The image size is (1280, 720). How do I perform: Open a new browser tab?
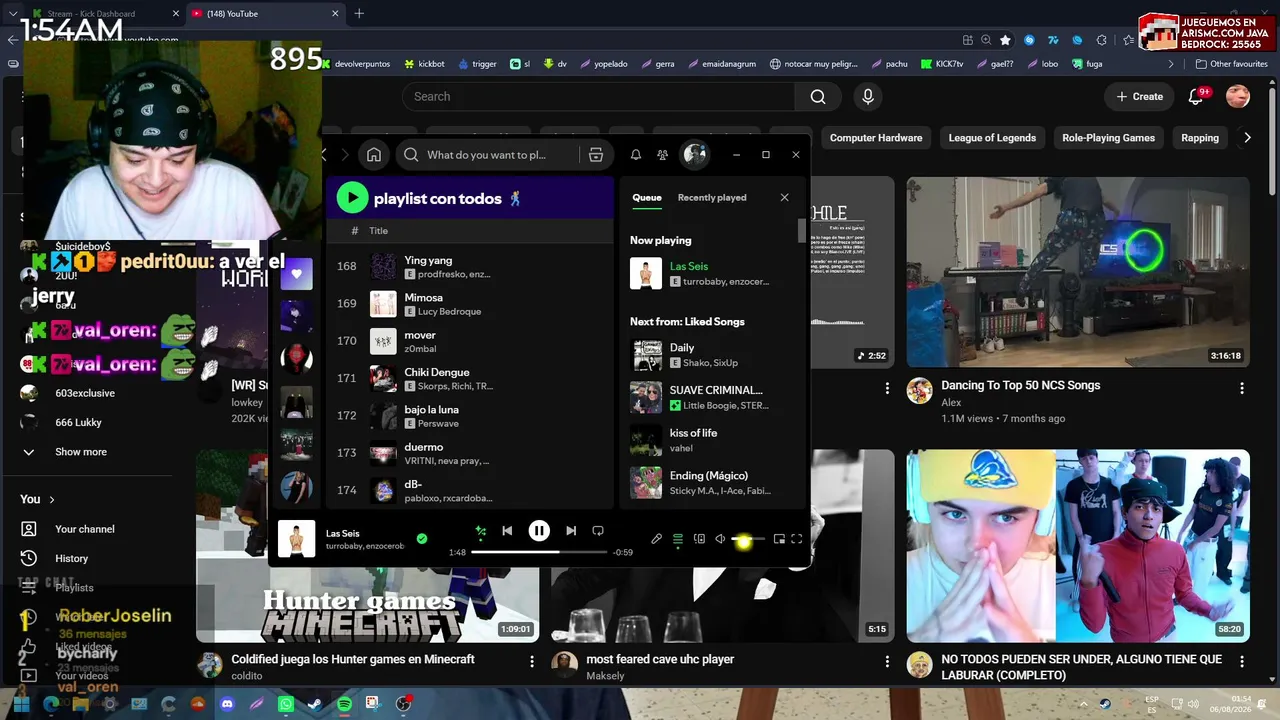click(359, 14)
